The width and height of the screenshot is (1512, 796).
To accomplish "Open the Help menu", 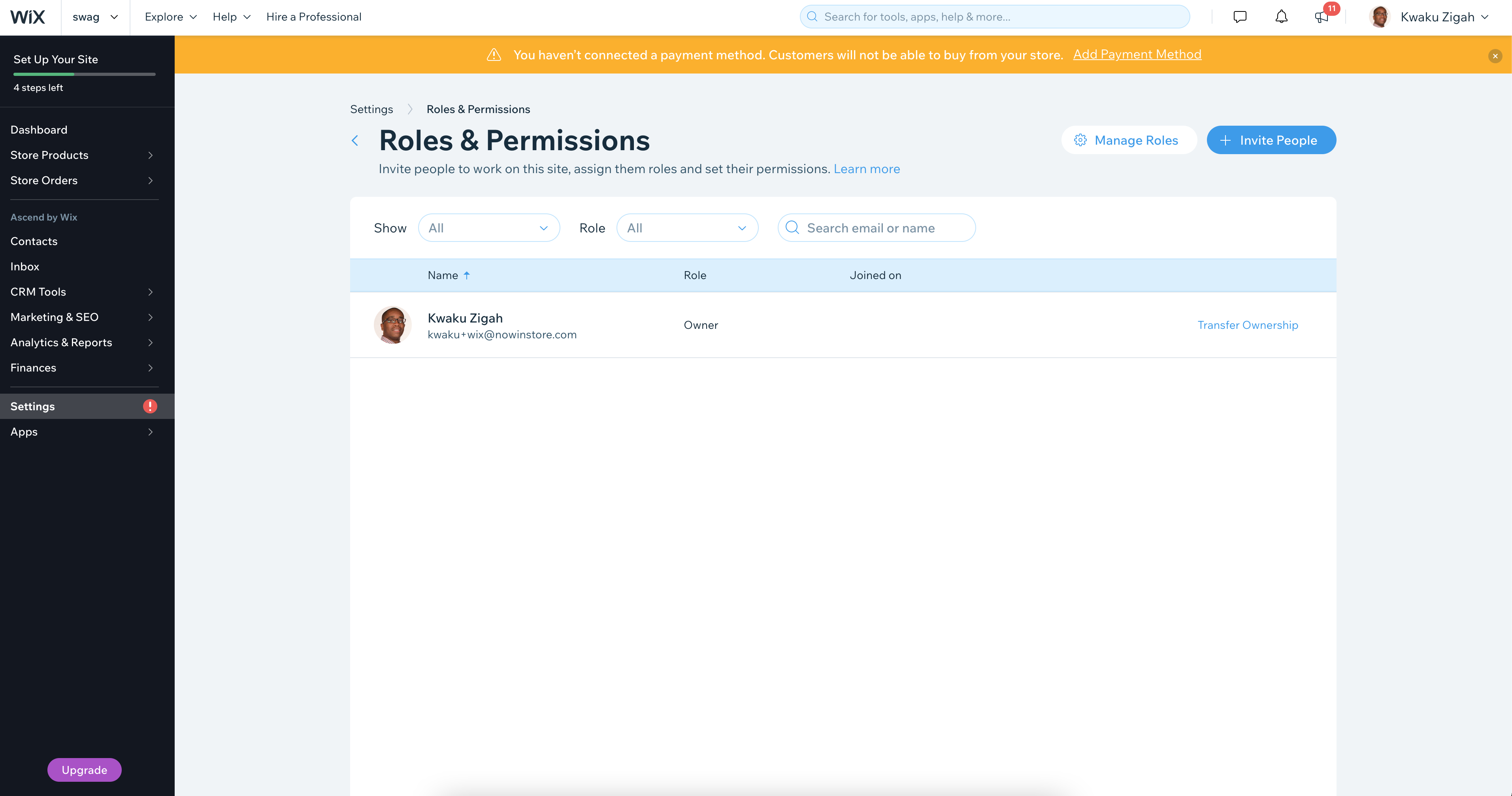I will [231, 17].
